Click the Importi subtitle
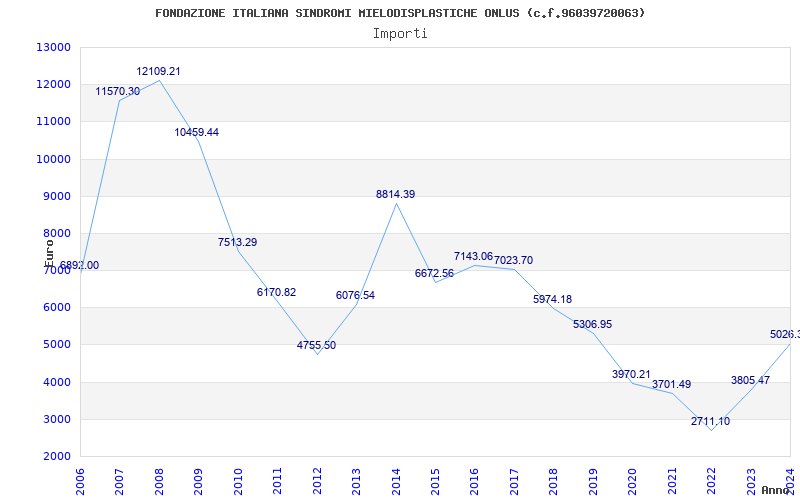The image size is (800, 500). 400,34
